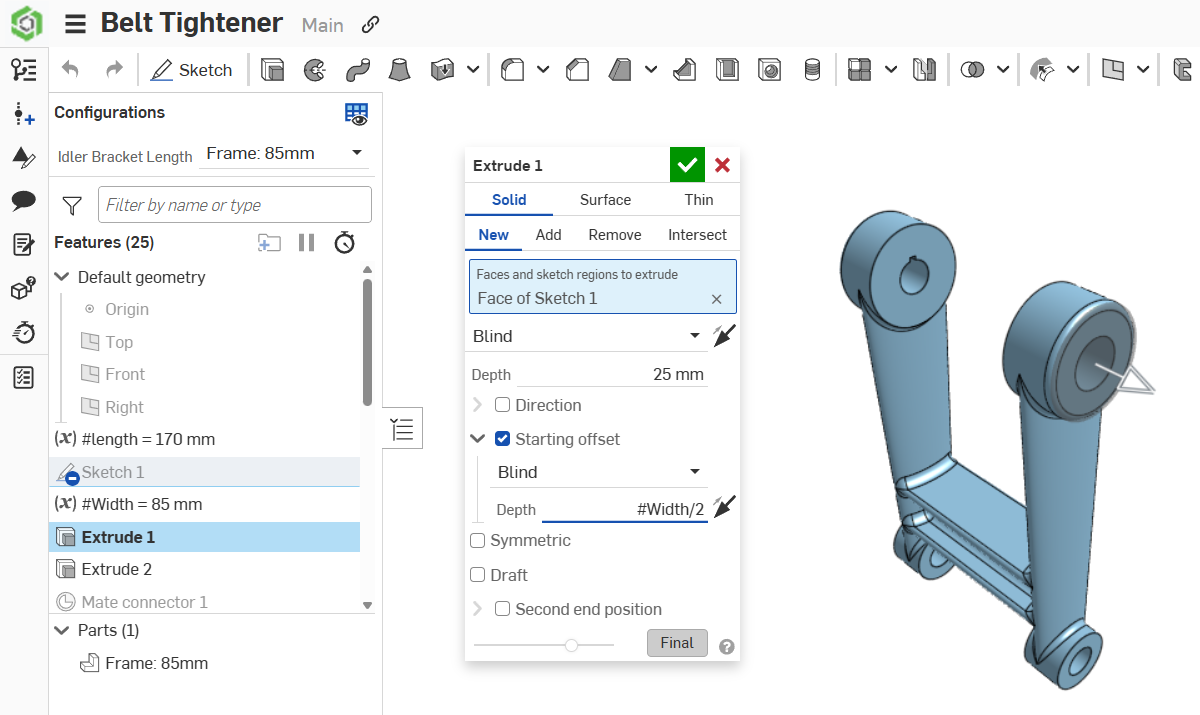Open the feature list sidebar icon

tap(24, 70)
